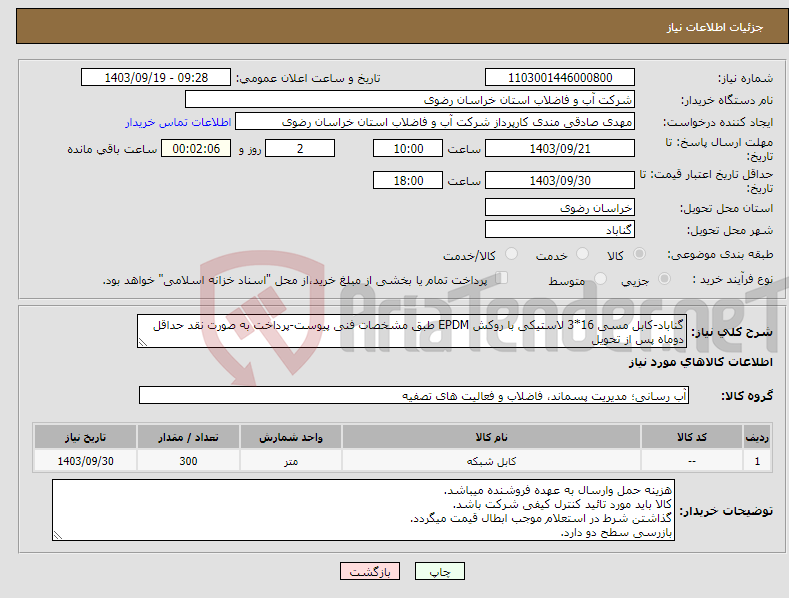The width and height of the screenshot is (789, 598).
Task: Select the خدمت radio button
Action: [x=582, y=254]
